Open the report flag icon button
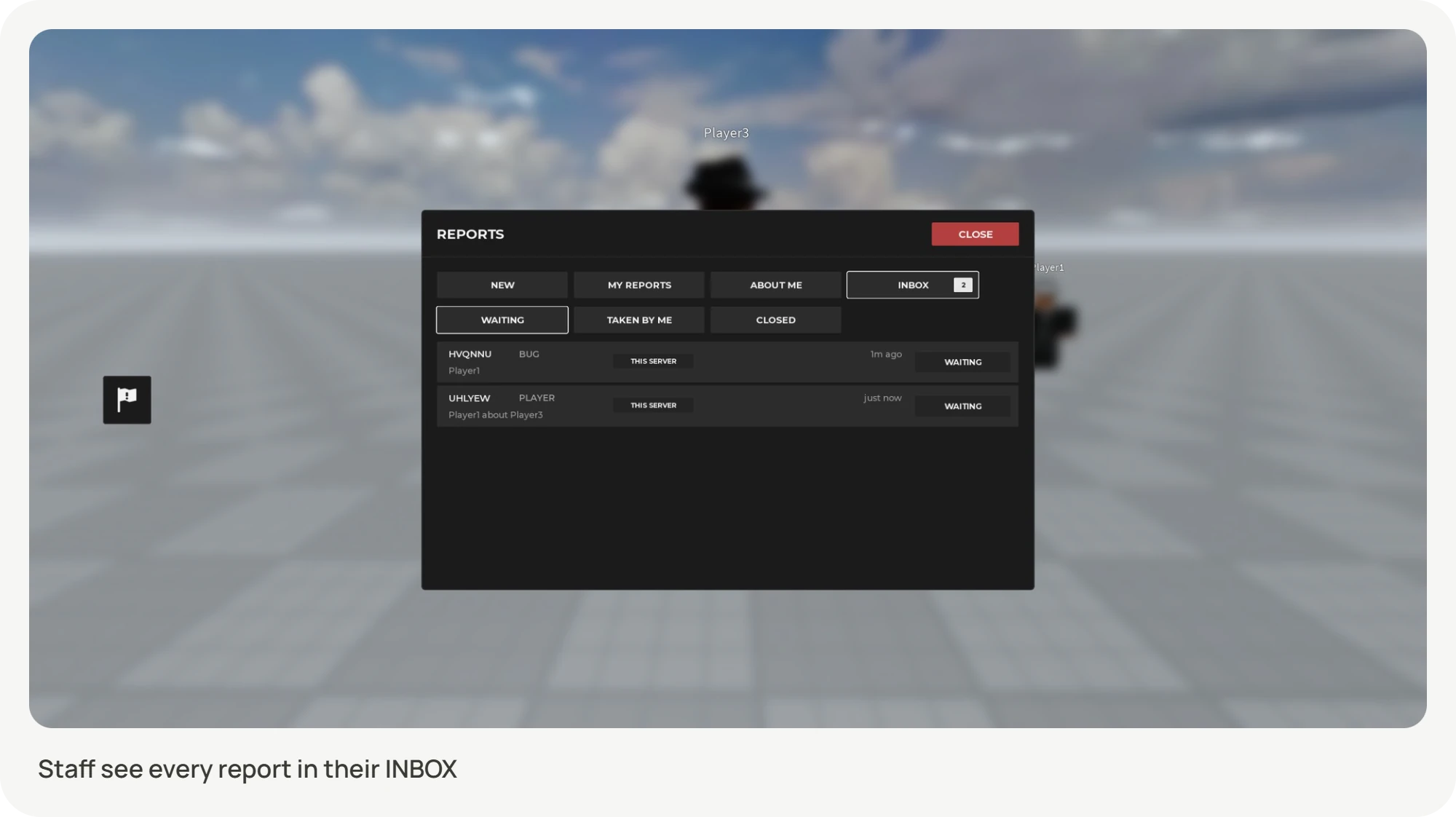1456x817 pixels. (x=127, y=400)
